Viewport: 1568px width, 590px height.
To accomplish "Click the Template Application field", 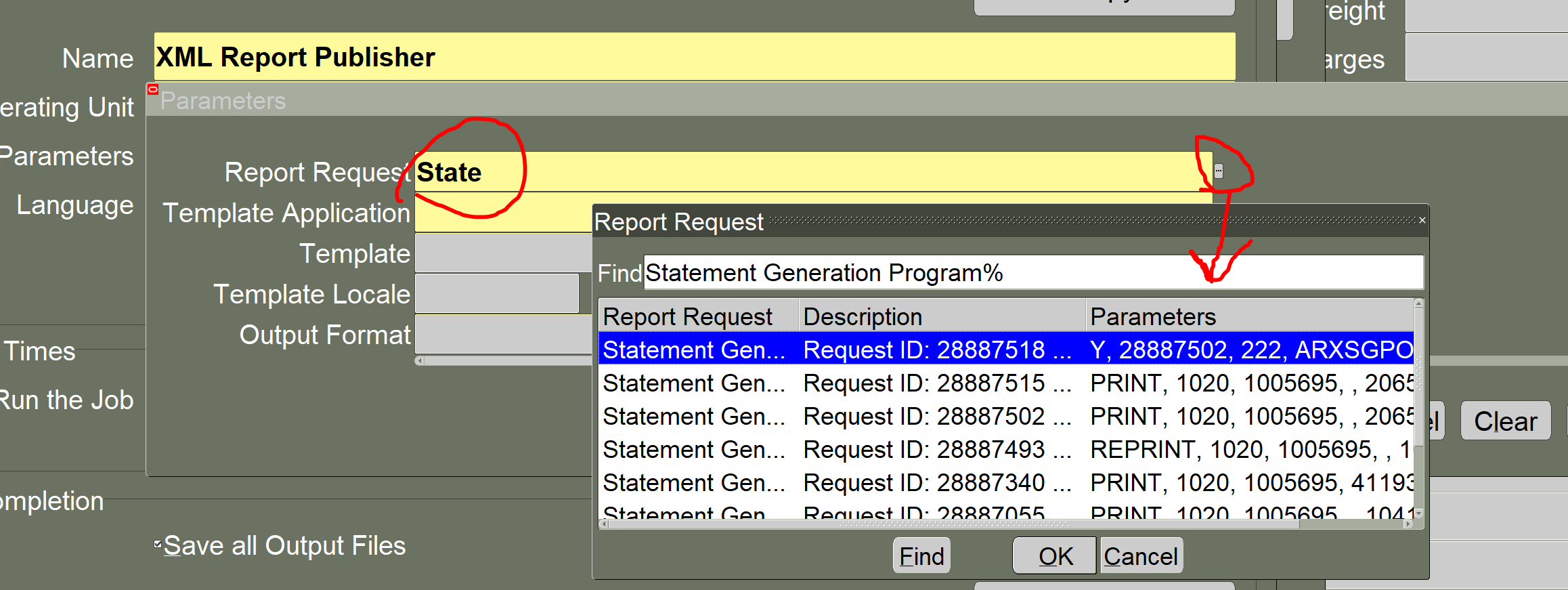I will (504, 213).
